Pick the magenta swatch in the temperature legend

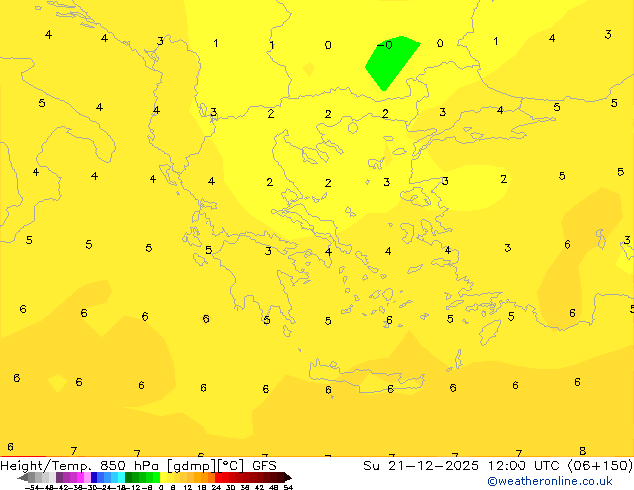pyautogui.click(x=80, y=477)
